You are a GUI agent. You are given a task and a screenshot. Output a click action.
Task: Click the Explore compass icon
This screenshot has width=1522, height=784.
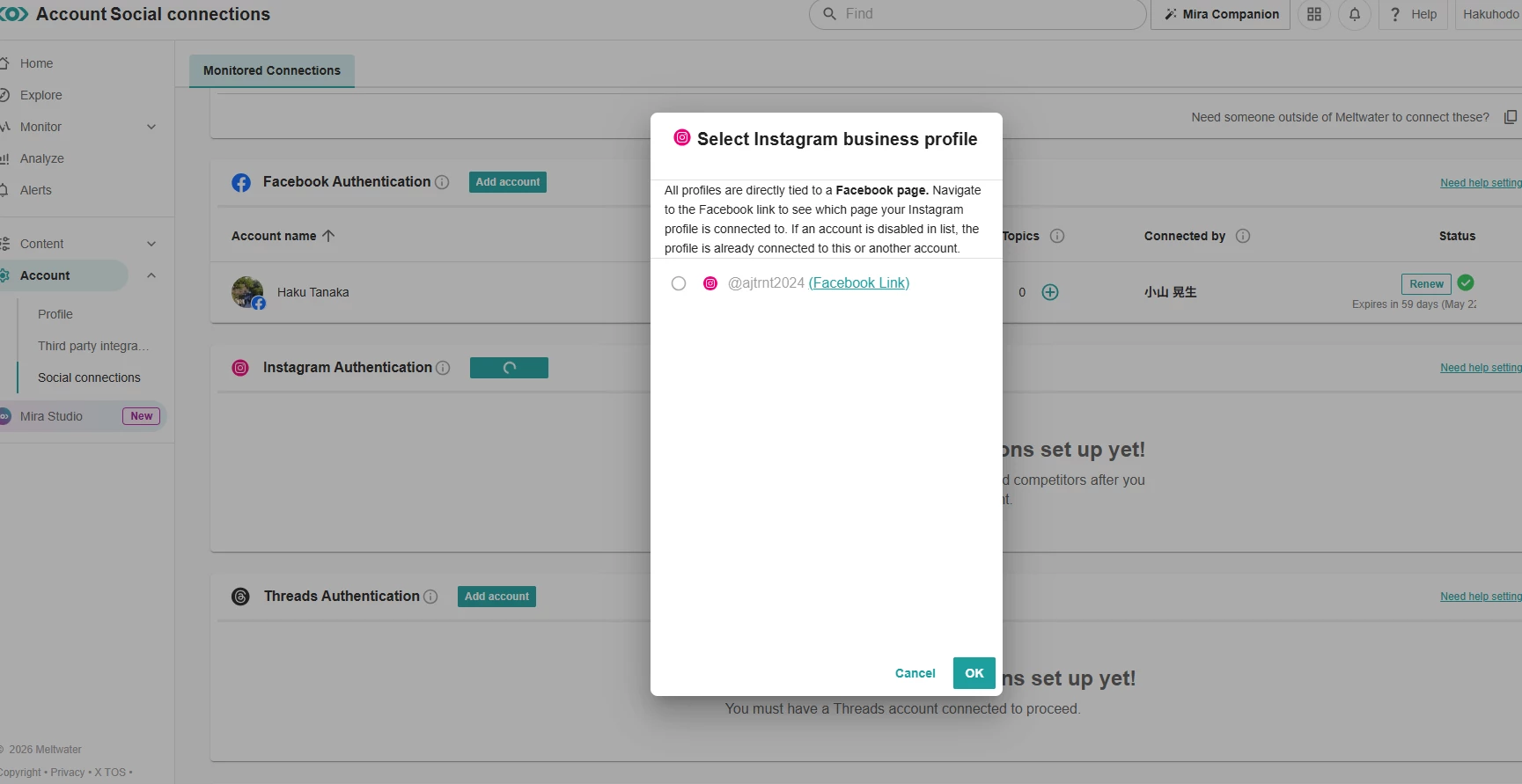click(x=4, y=95)
